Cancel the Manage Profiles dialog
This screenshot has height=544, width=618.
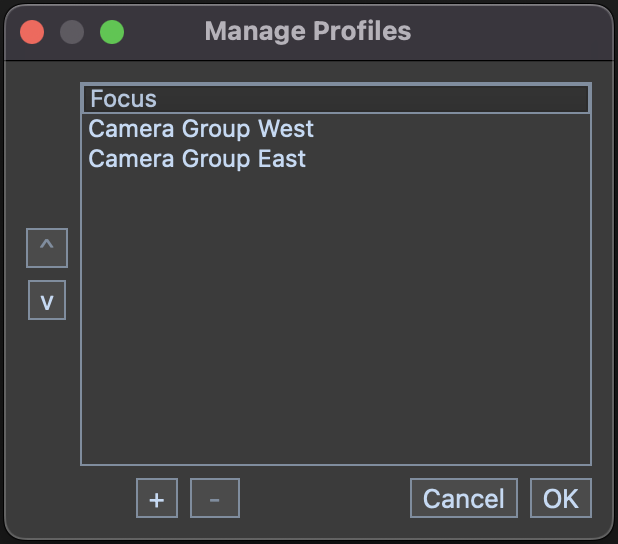[x=463, y=499]
